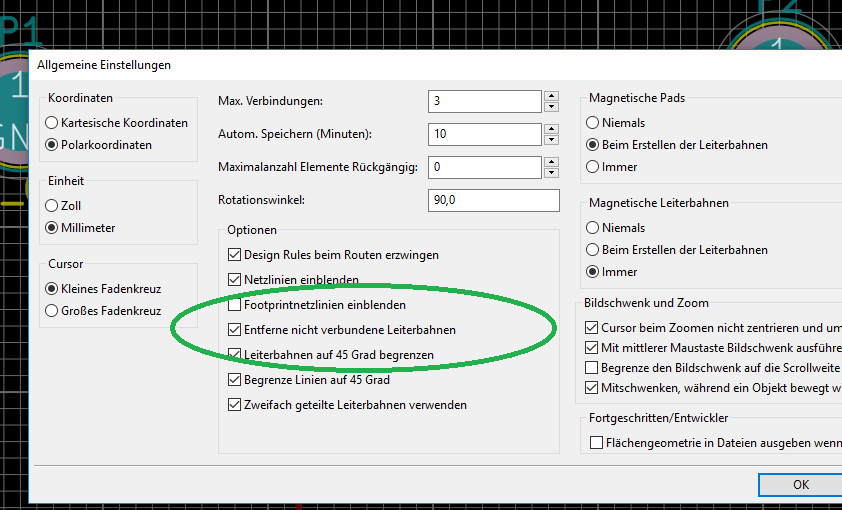
Task: Confirm settings with the OK button
Action: click(800, 485)
